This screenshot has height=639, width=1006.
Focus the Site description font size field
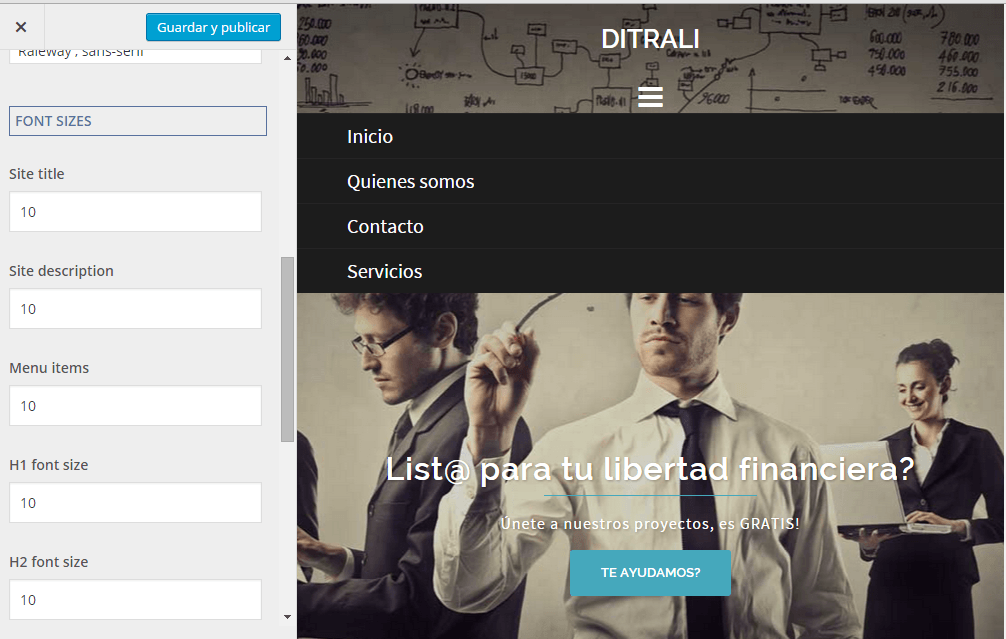pyautogui.click(x=135, y=309)
